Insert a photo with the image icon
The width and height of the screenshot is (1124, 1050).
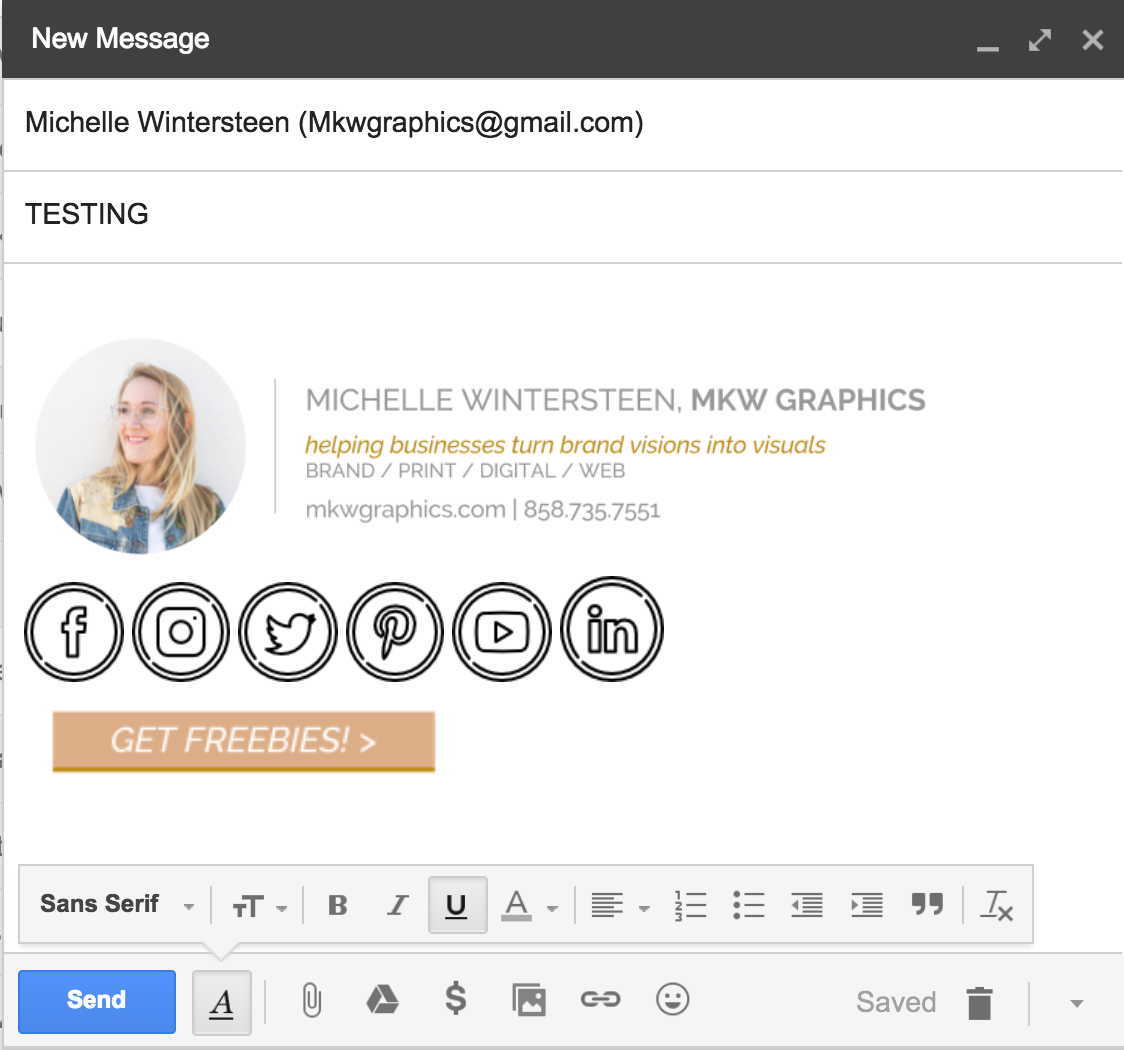coord(529,1000)
